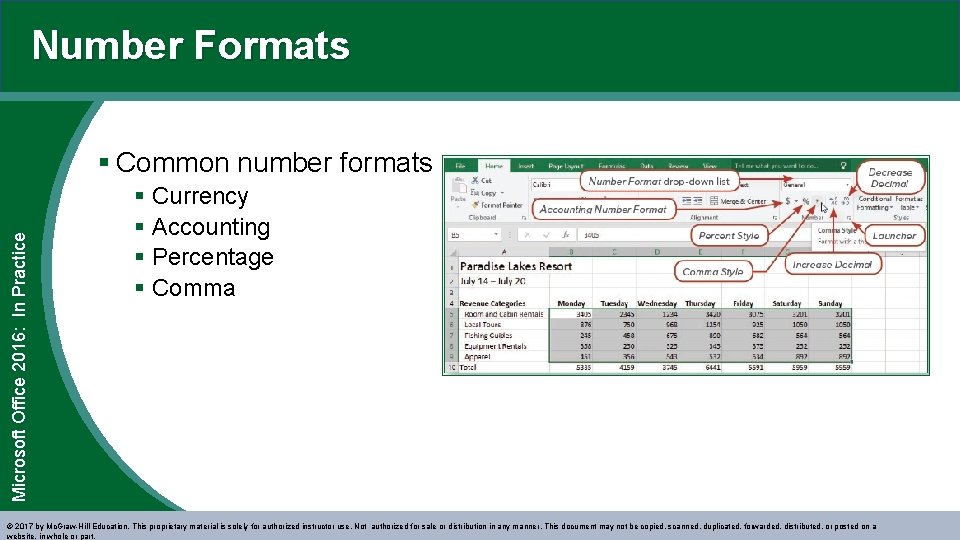The image size is (960, 540).
Task: Open Conditional Formatting in Styles group
Action: point(876,203)
